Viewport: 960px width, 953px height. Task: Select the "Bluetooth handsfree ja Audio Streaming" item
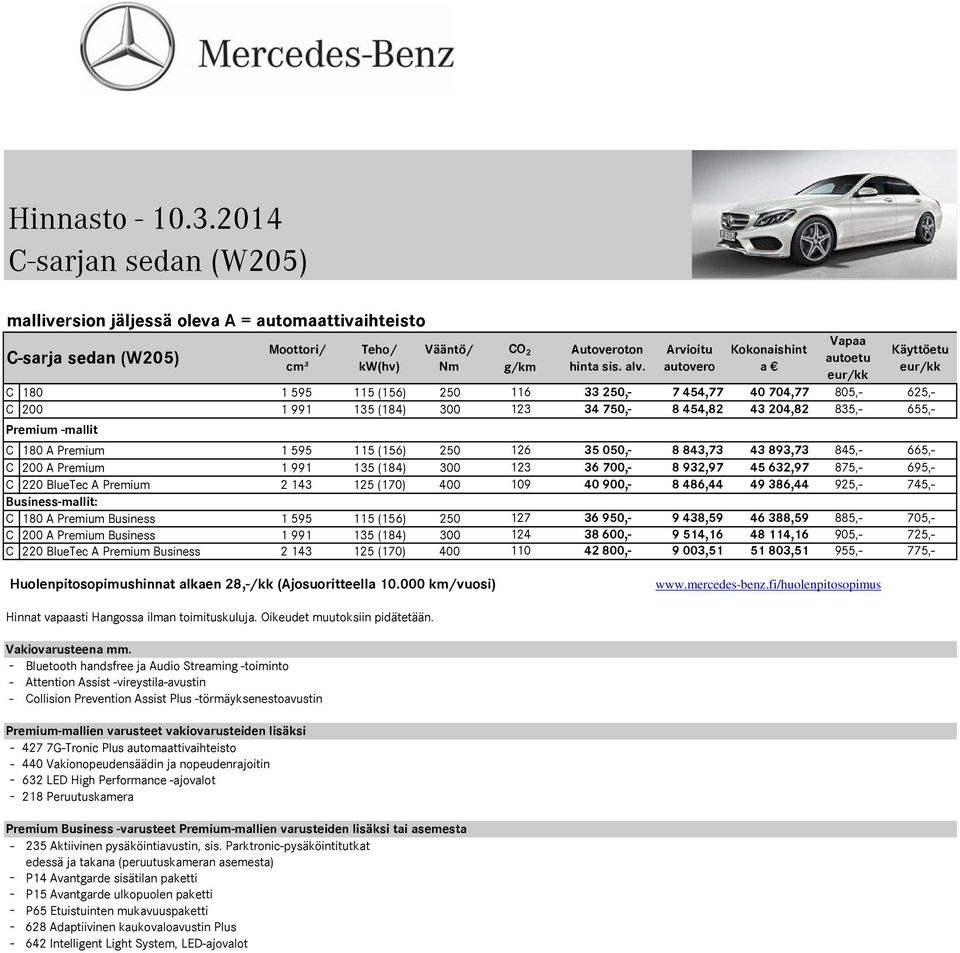[x=157, y=666]
